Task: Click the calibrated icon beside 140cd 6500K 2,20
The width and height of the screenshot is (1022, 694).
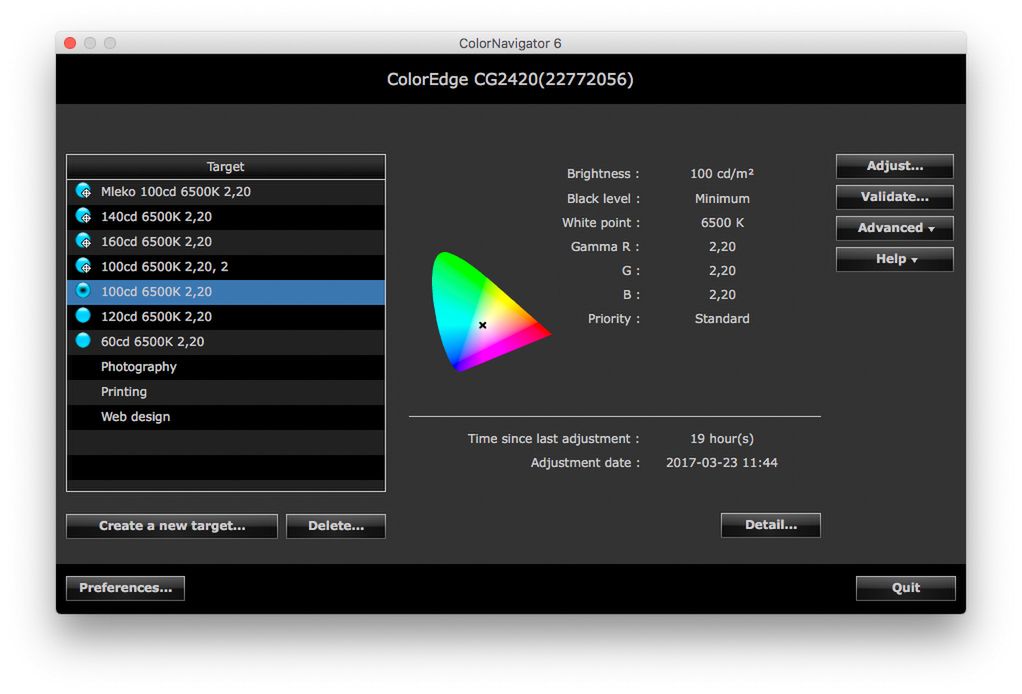Action: [83, 216]
